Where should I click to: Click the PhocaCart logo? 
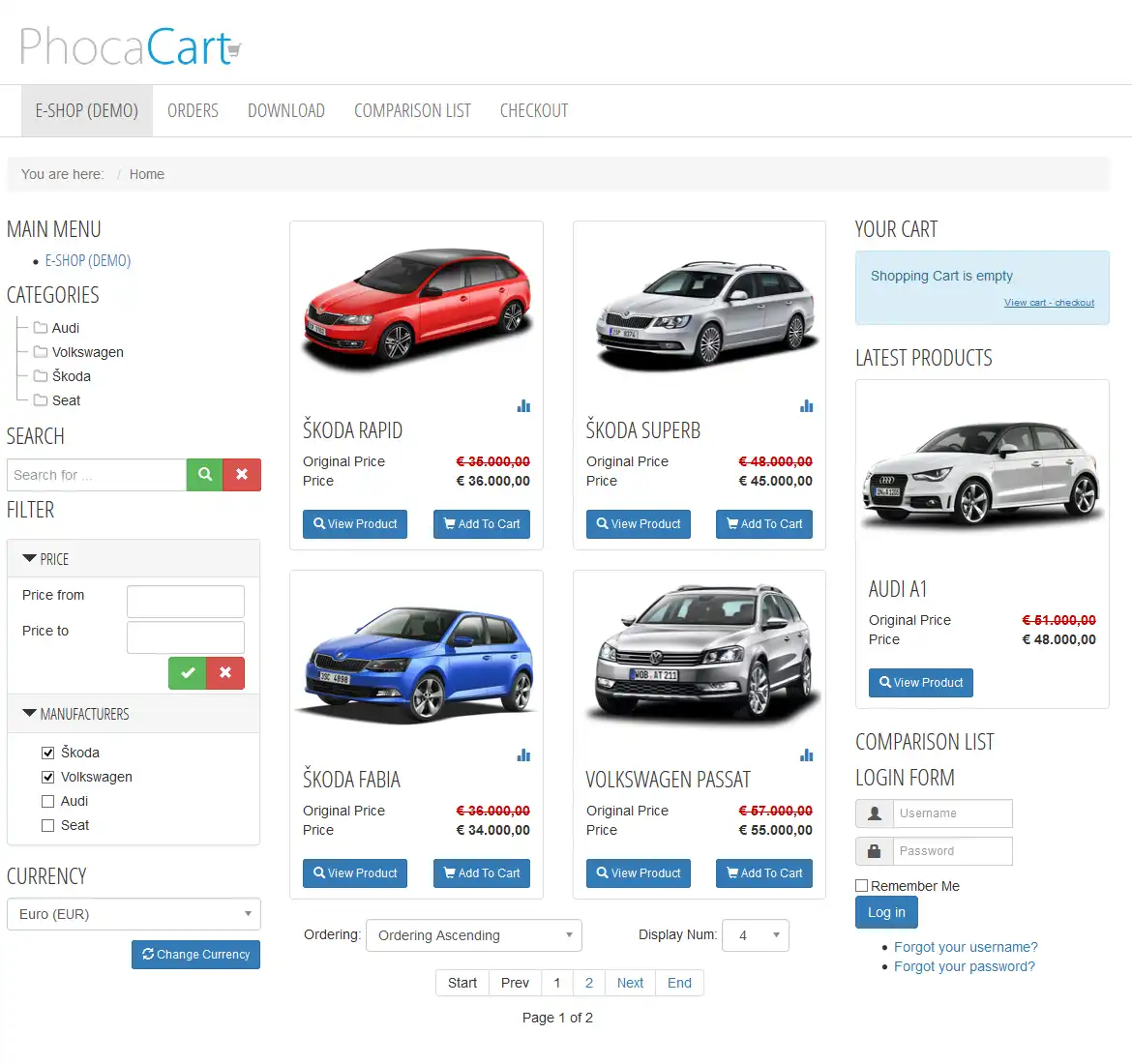pyautogui.click(x=130, y=46)
